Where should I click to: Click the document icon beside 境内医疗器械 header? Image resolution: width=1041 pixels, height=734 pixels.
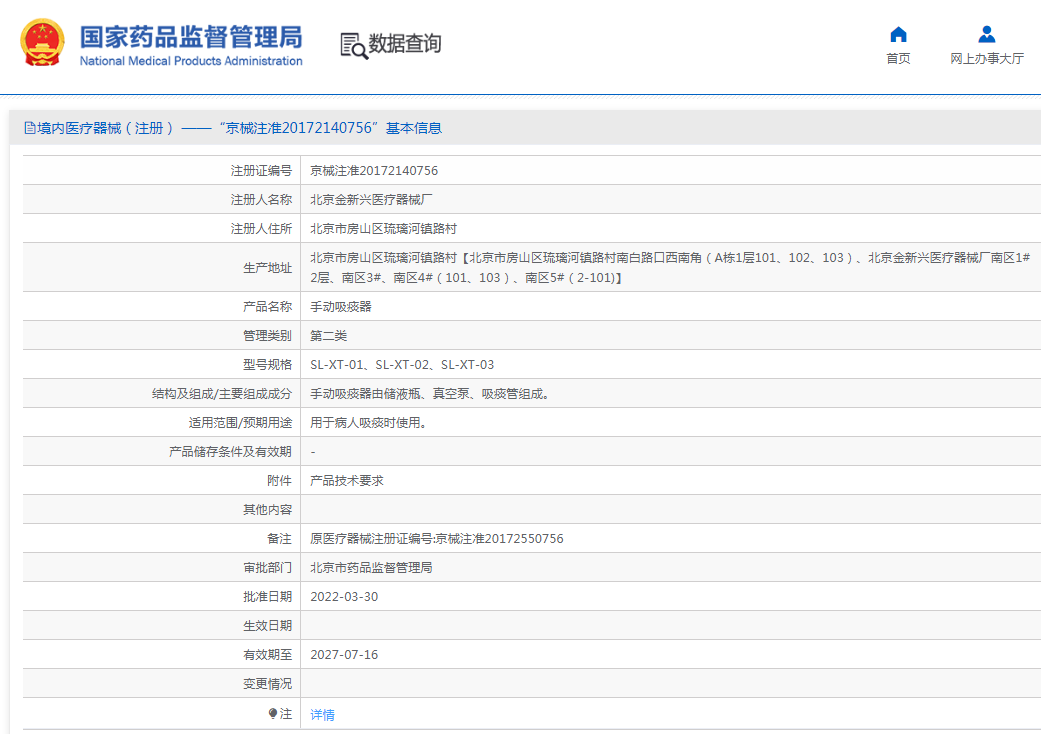pyautogui.click(x=29, y=128)
